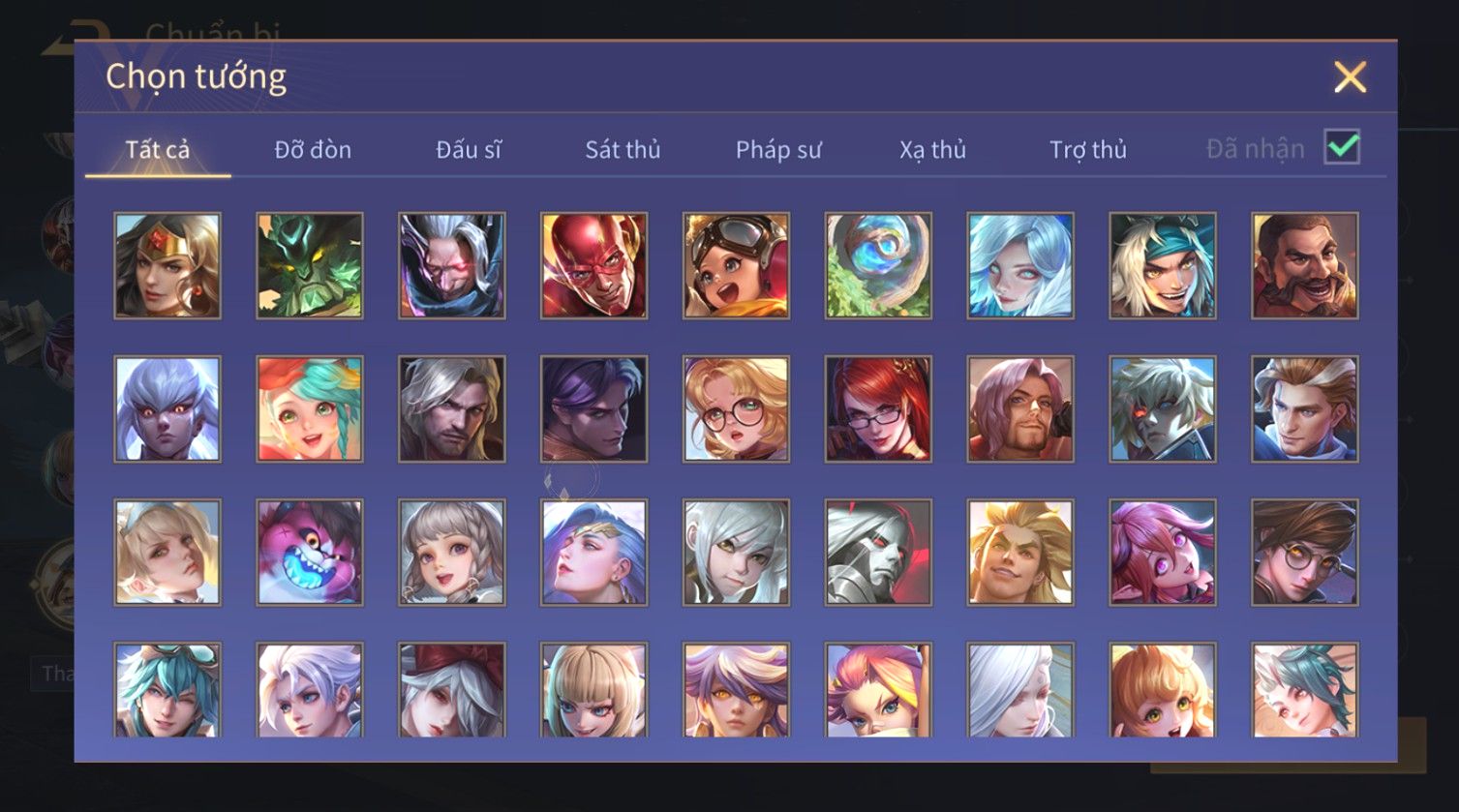This screenshot has height=812, width=1459.
Task: Select the Wonder Woman hero portrait
Action: (167, 265)
